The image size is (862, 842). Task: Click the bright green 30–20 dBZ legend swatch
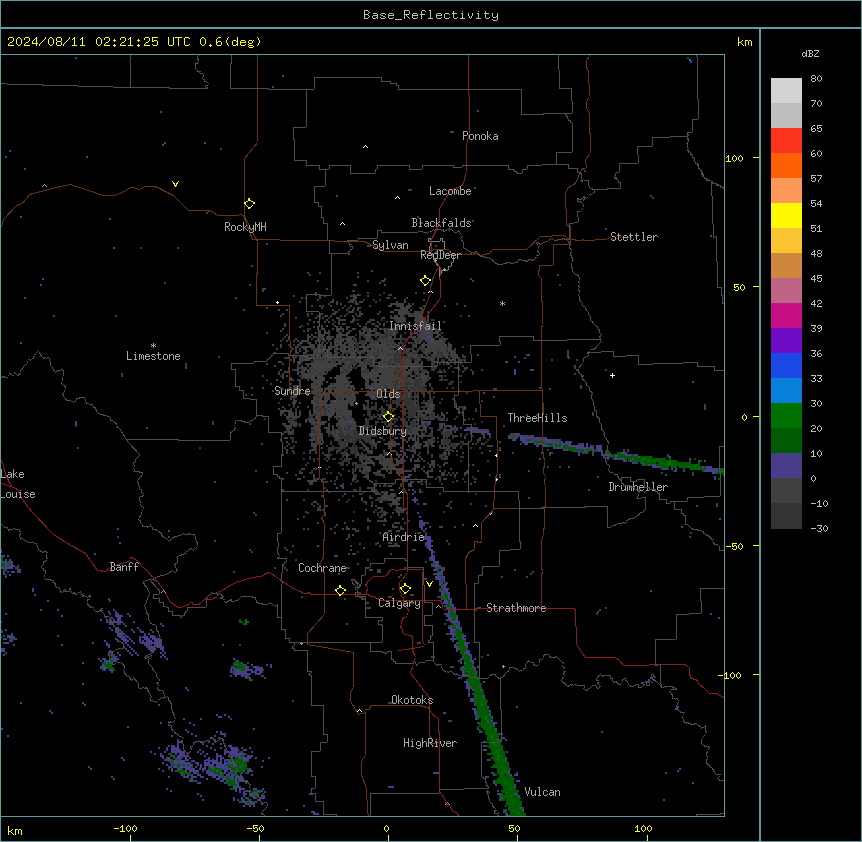[786, 416]
